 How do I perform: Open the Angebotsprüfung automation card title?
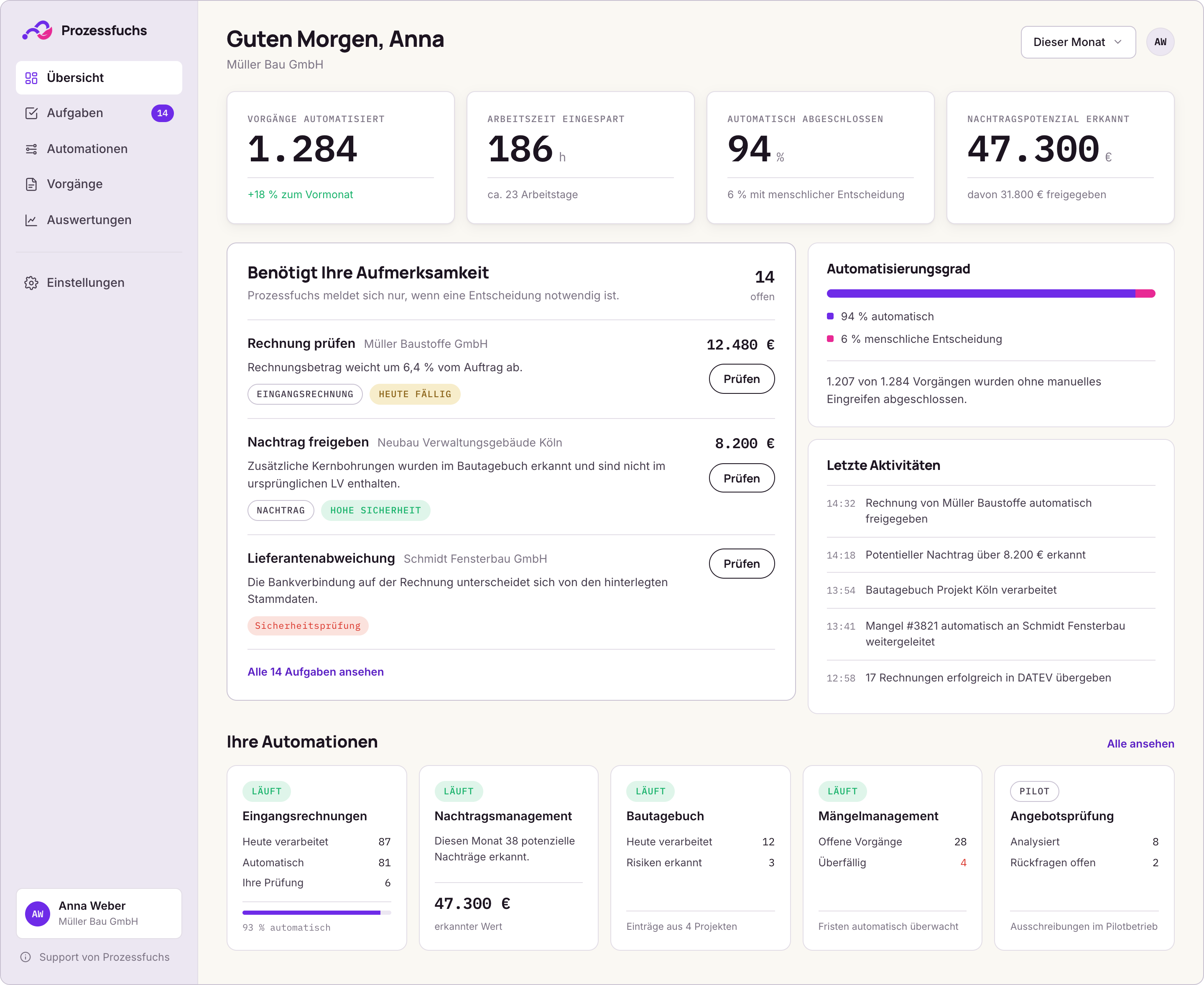(x=1061, y=816)
